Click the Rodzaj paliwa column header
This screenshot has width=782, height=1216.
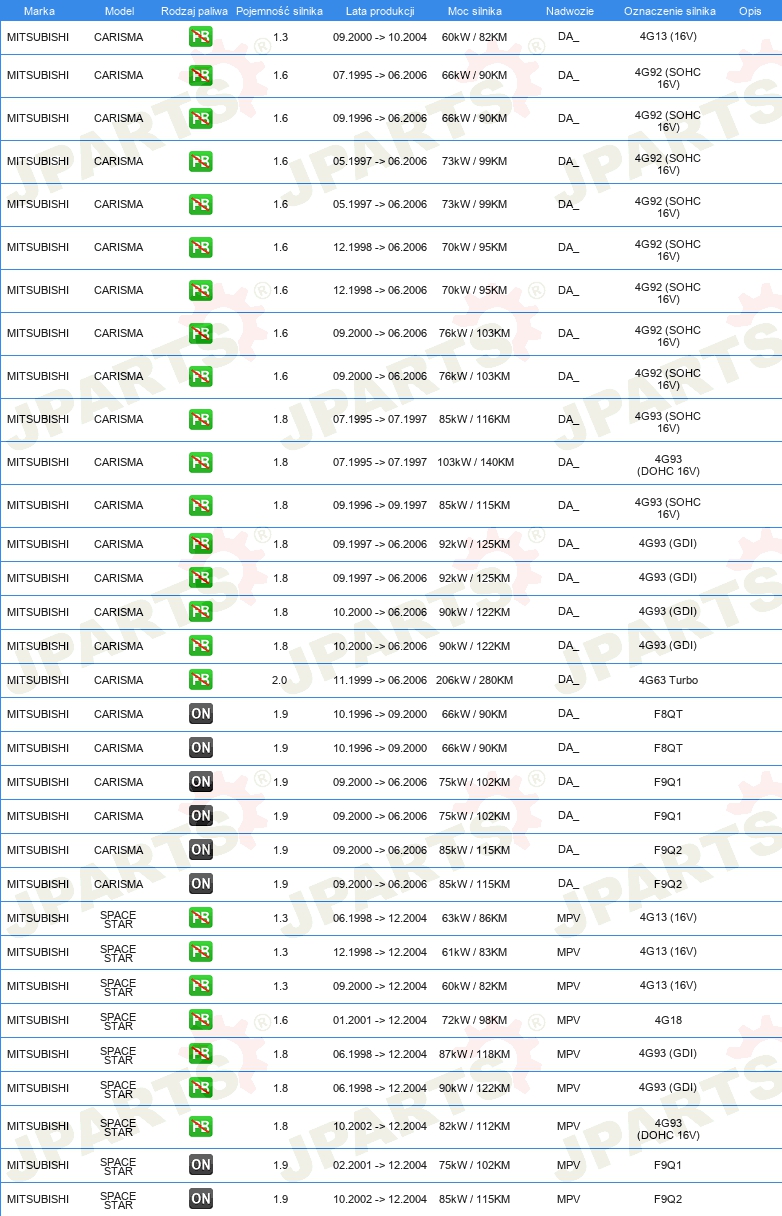click(194, 12)
